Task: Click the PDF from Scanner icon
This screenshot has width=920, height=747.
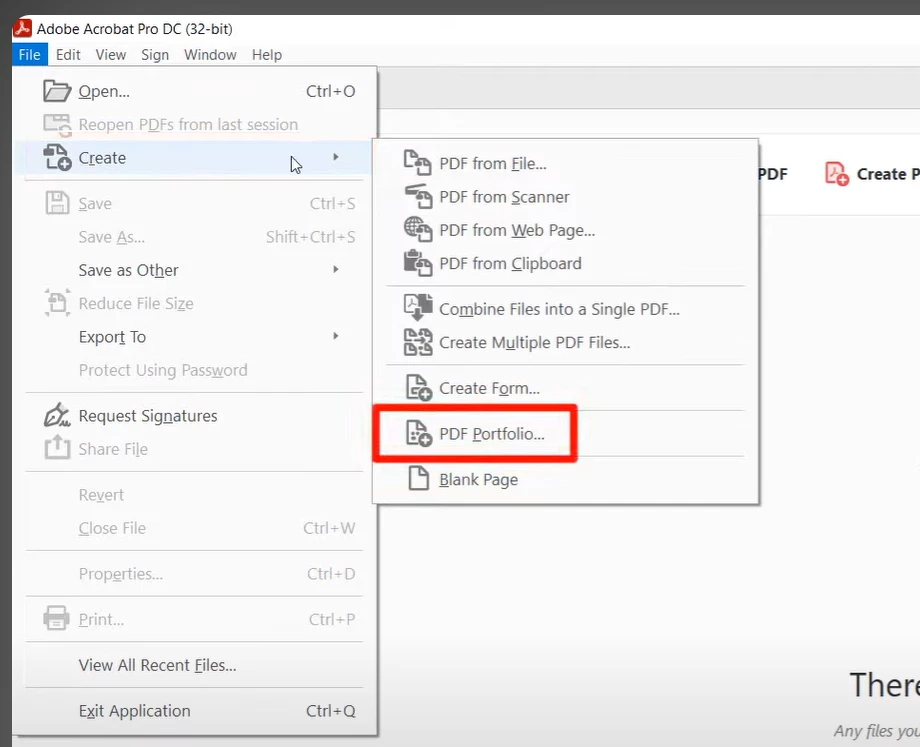Action: pos(418,196)
